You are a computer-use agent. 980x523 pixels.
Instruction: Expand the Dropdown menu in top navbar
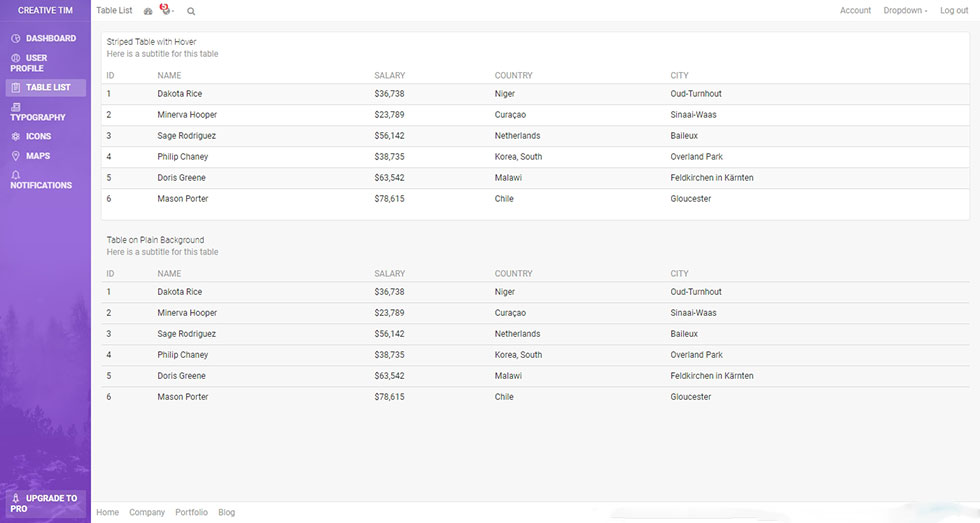904,11
